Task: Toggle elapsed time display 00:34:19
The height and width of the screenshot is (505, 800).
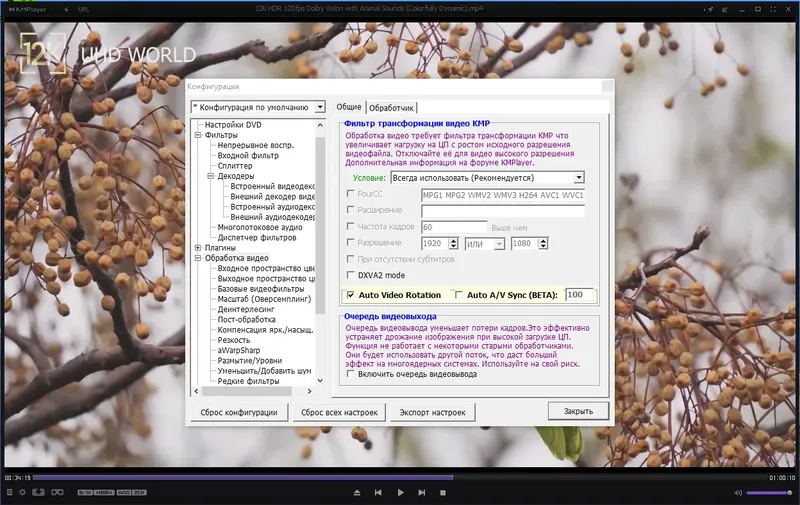Action: (18, 478)
